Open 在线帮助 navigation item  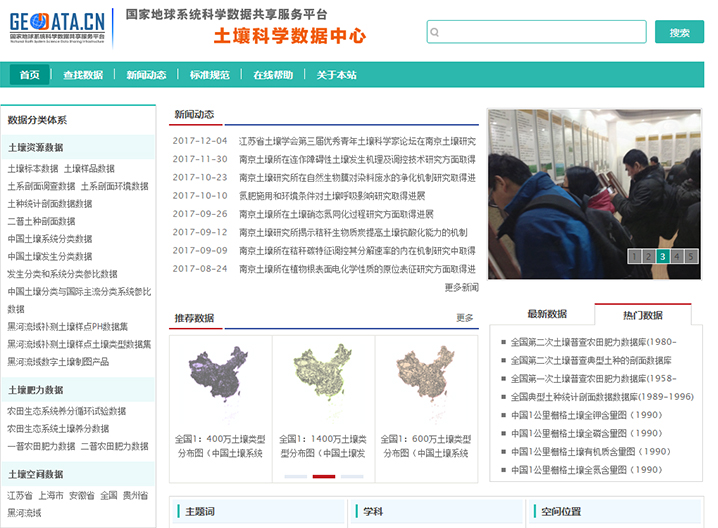point(273,75)
